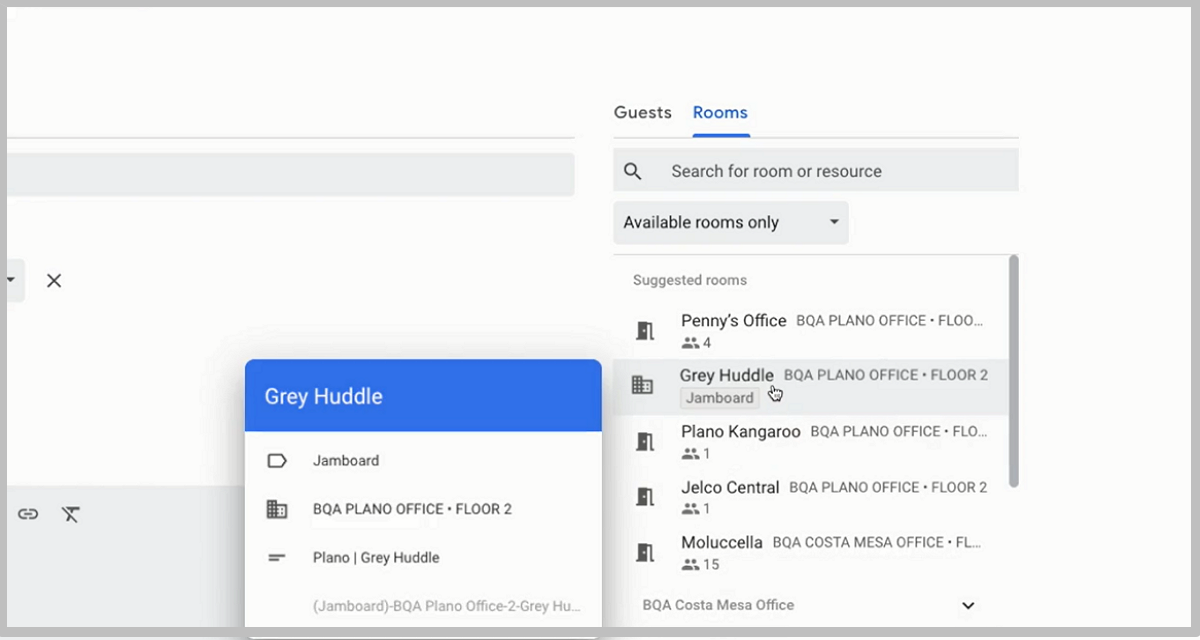Pick the Jelco Central room
The height and width of the screenshot is (640, 1200).
[810, 496]
